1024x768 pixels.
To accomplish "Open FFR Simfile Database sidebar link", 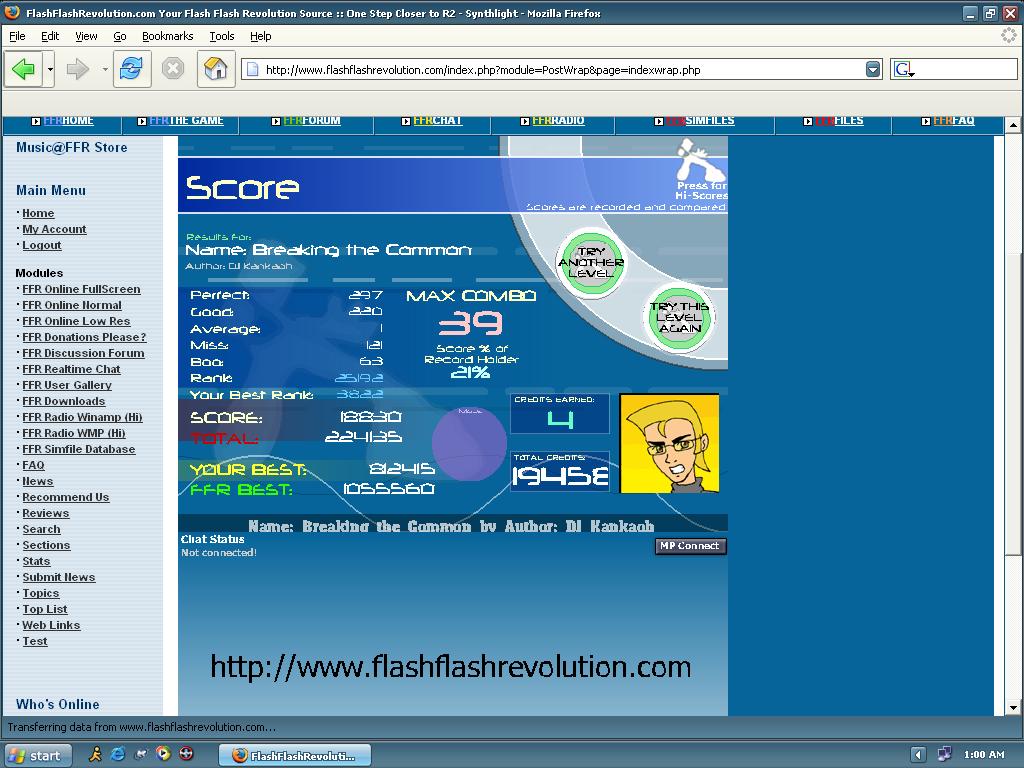I will point(78,449).
